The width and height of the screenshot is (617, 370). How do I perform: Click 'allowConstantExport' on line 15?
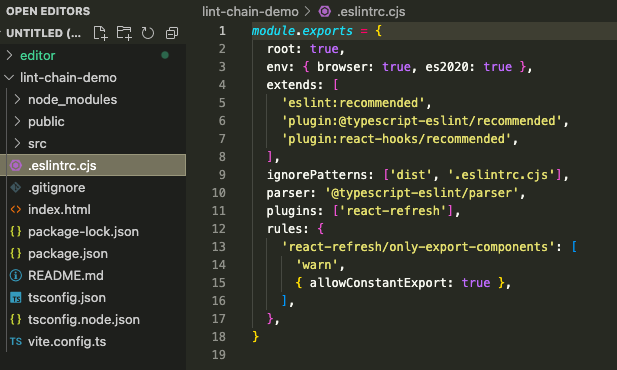coord(378,283)
